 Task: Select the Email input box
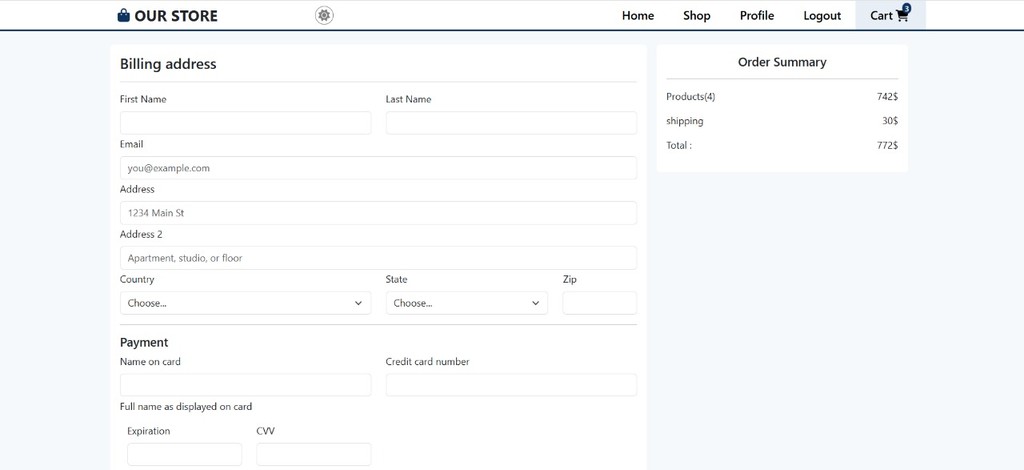coord(378,168)
